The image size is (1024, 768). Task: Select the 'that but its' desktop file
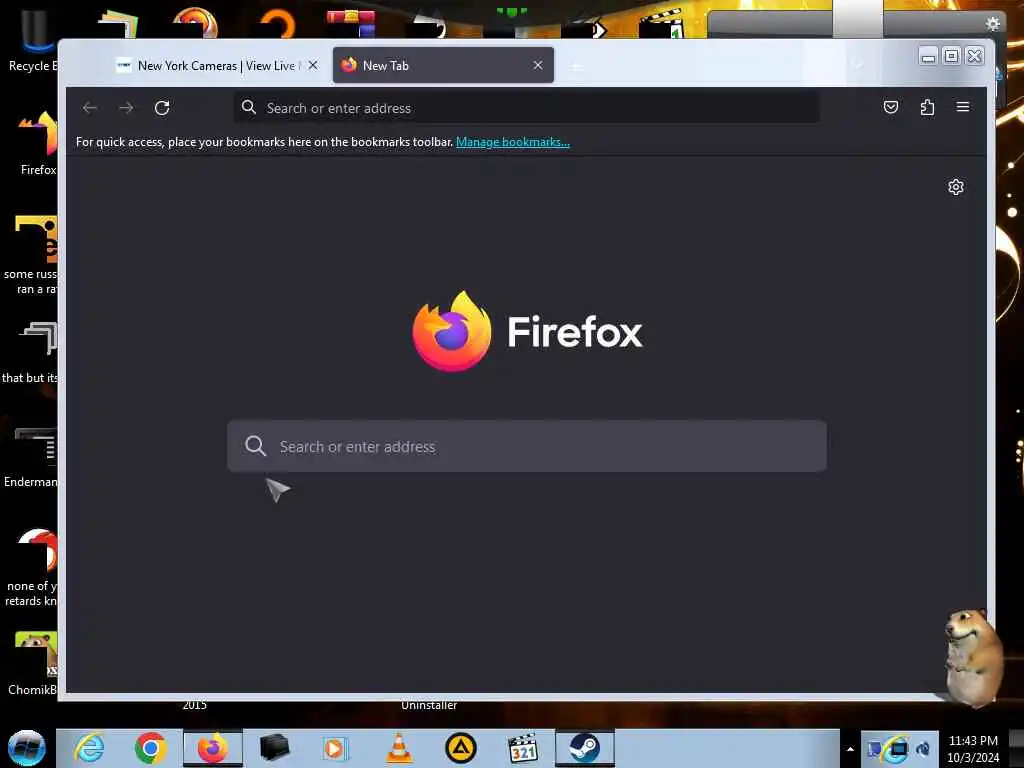(31, 353)
